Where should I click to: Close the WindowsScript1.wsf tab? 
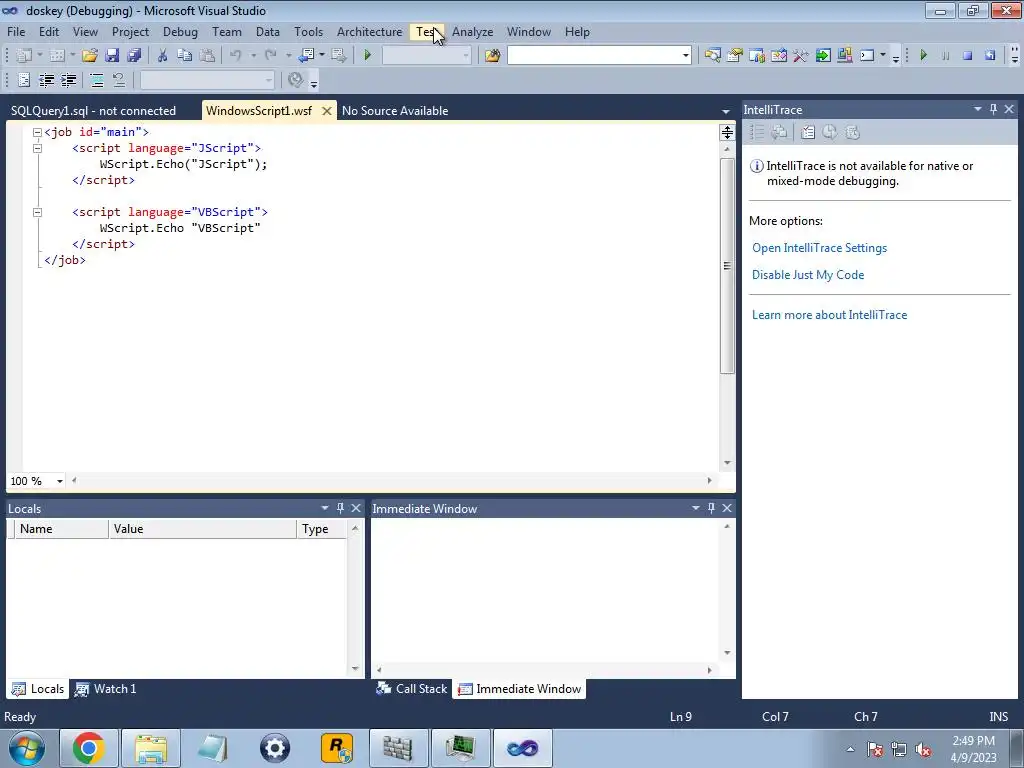pos(327,110)
